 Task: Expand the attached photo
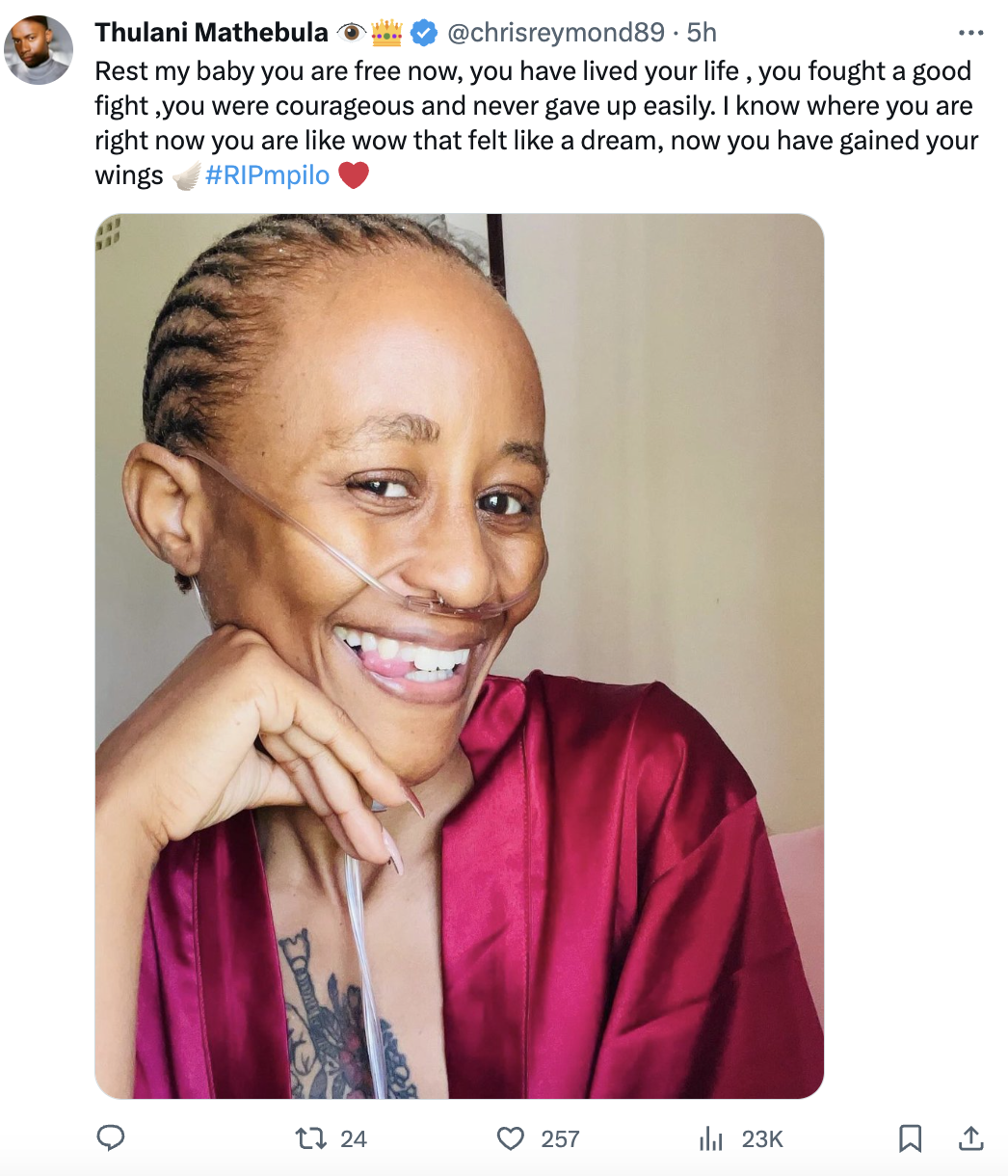point(460,655)
